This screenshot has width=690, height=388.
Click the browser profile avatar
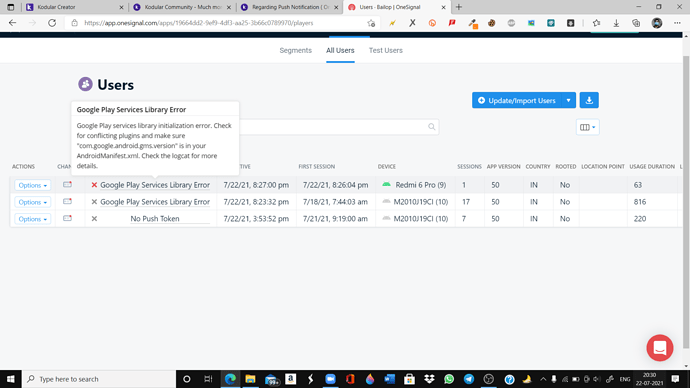[x=657, y=23]
